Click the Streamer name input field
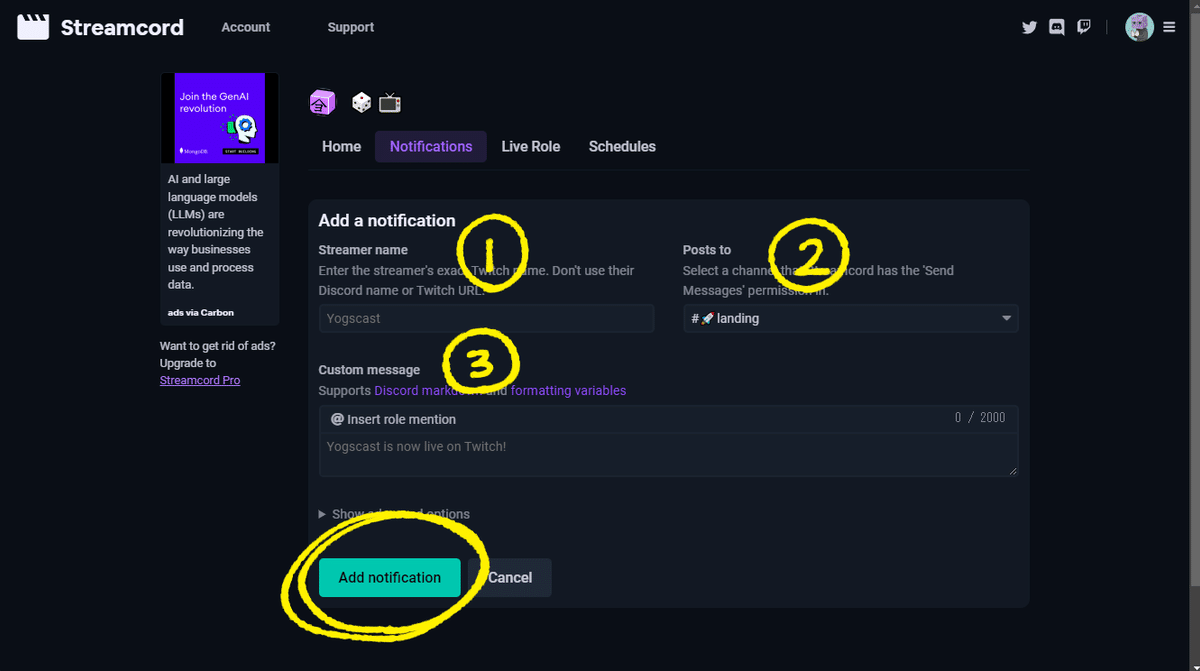The height and width of the screenshot is (671, 1200). (486, 318)
